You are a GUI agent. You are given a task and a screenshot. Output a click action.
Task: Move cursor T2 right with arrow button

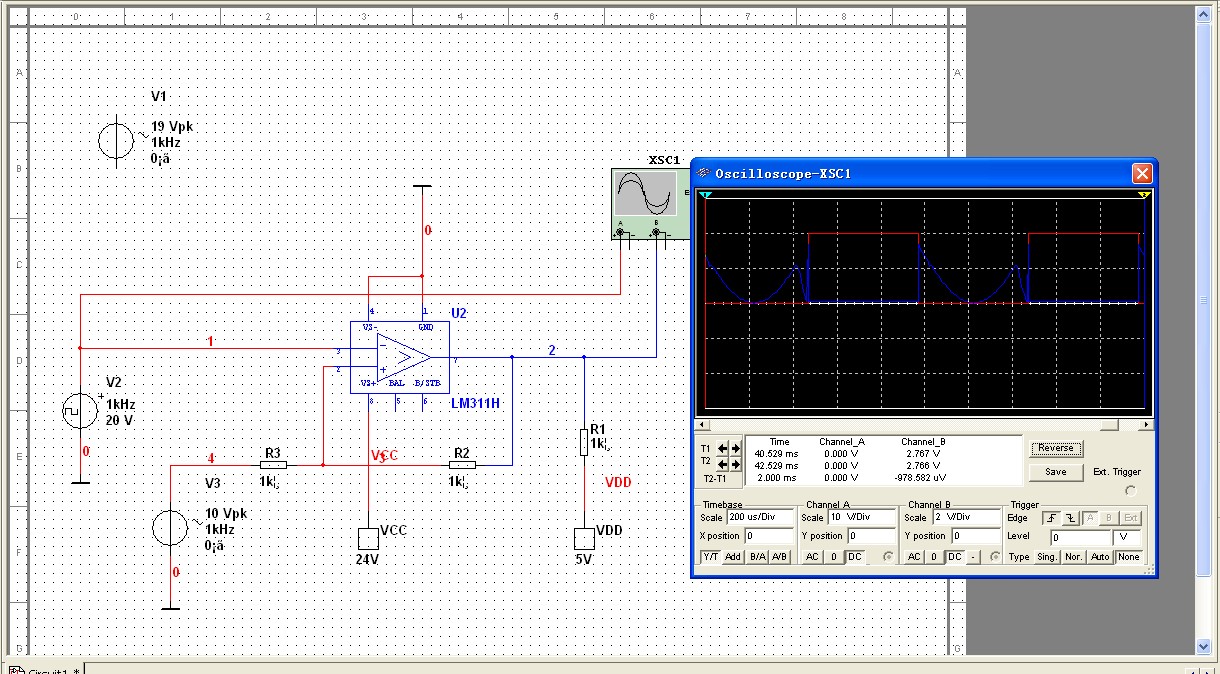(x=735, y=464)
